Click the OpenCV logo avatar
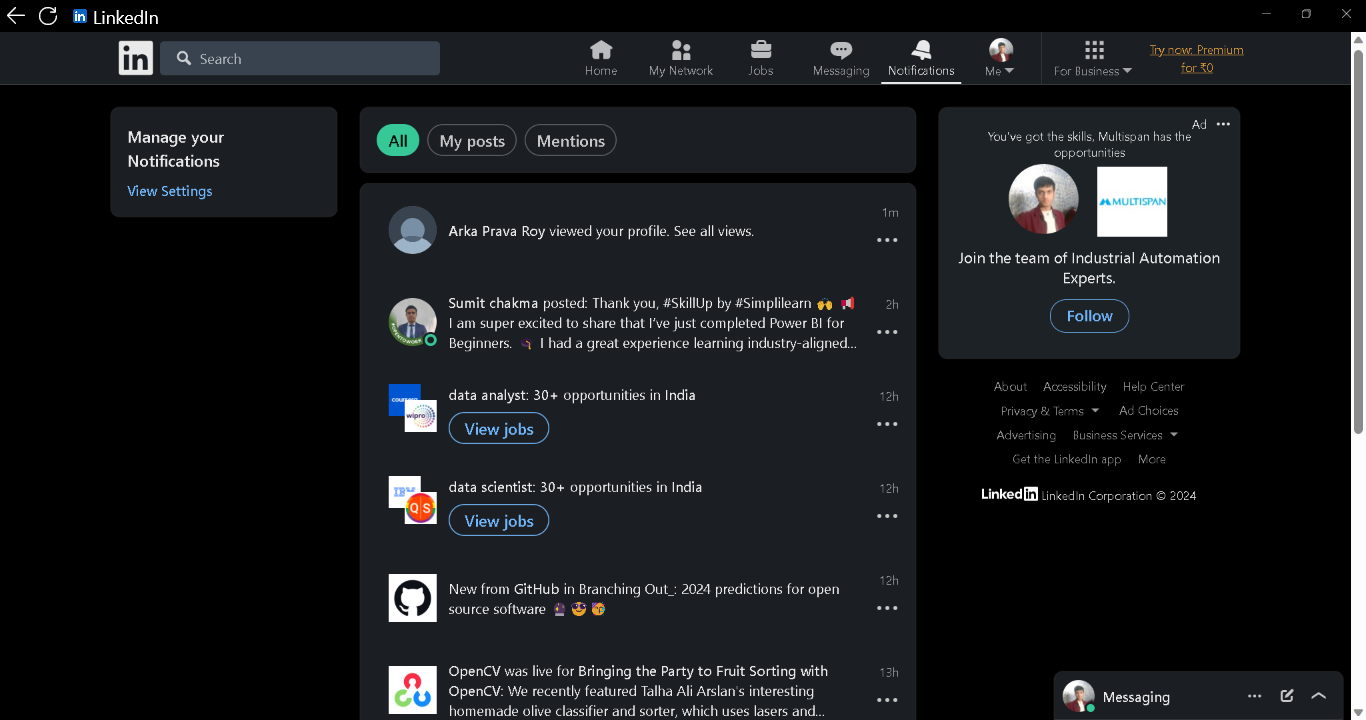The image size is (1366, 720). [413, 690]
